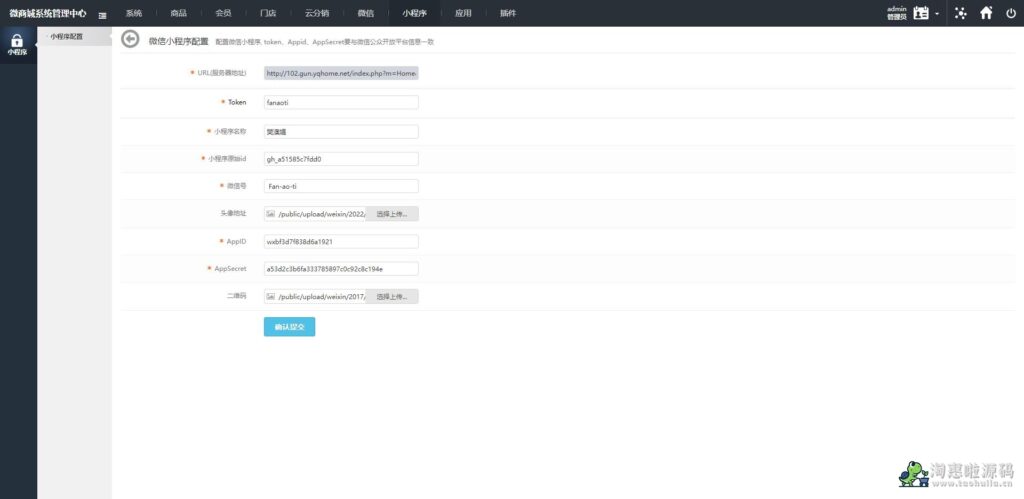Click 选择上传 button for 头像地址
This screenshot has width=1024, height=499.
tap(392, 214)
